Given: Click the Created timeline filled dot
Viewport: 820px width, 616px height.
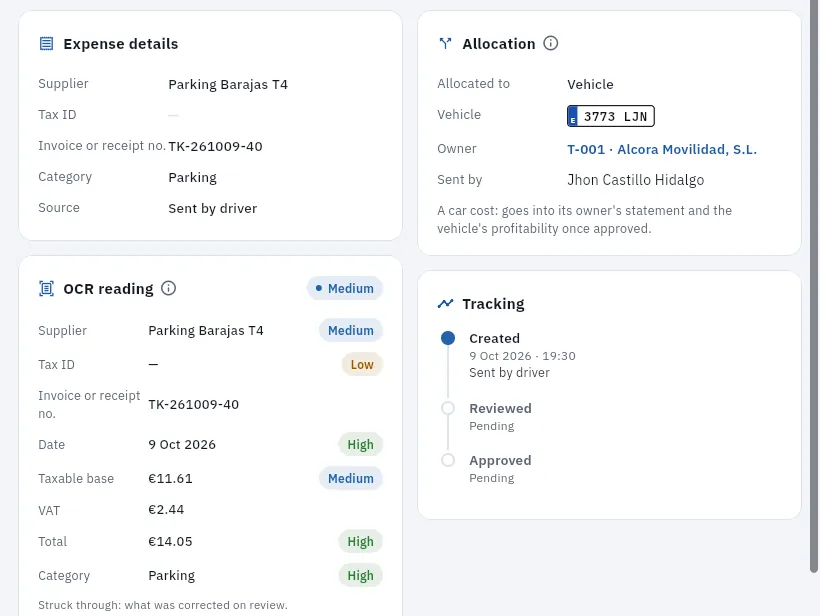Looking at the screenshot, I should click(x=448, y=338).
